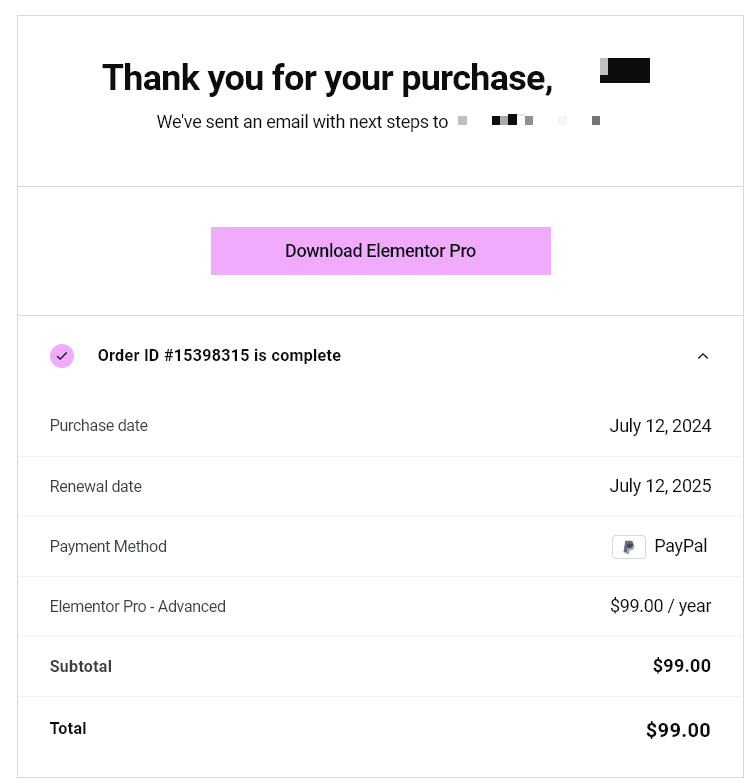Click the Total label
Image resolution: width=755 pixels, height=783 pixels.
tap(68, 729)
